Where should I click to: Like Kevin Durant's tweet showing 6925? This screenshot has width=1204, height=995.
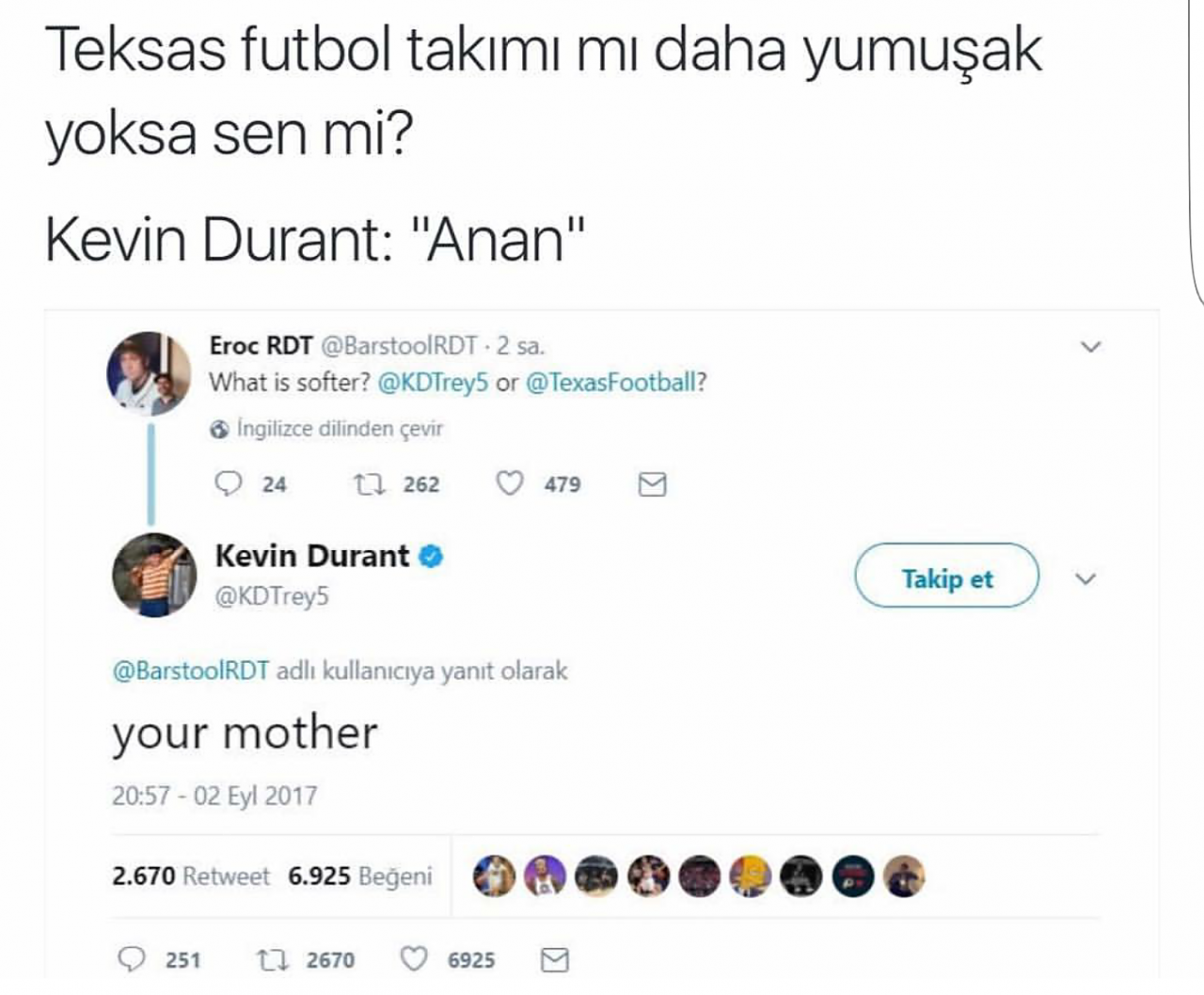coord(414,959)
